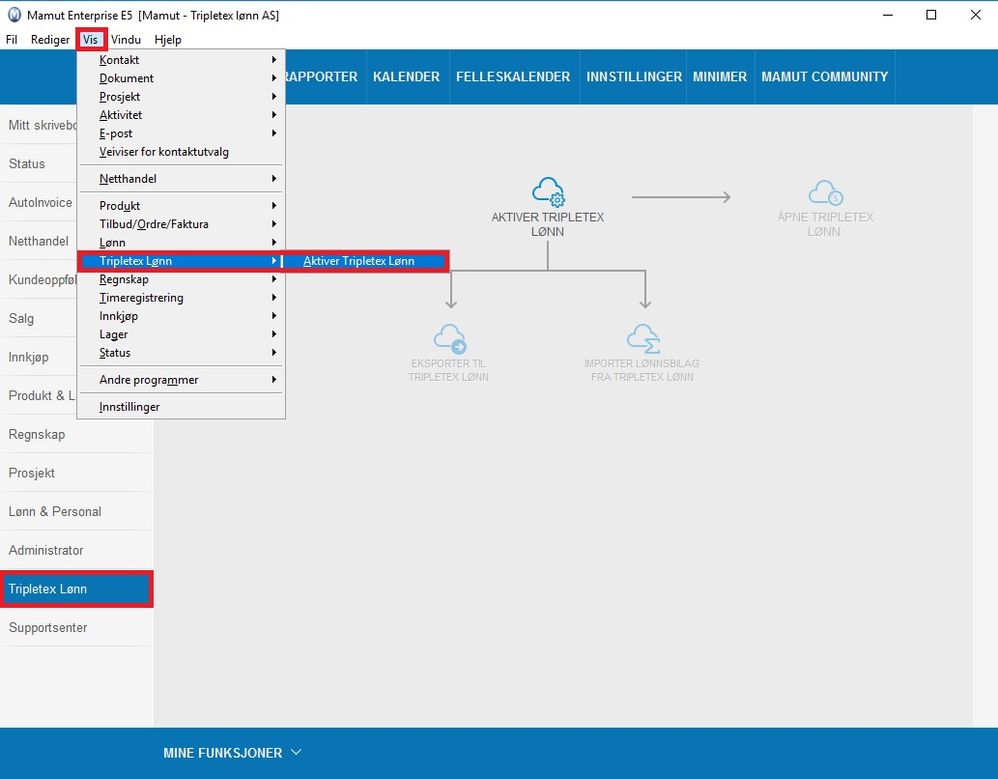The image size is (998, 779).
Task: Click Importer lønnsbilag fra Tripletex Lønn label
Action: click(642, 370)
